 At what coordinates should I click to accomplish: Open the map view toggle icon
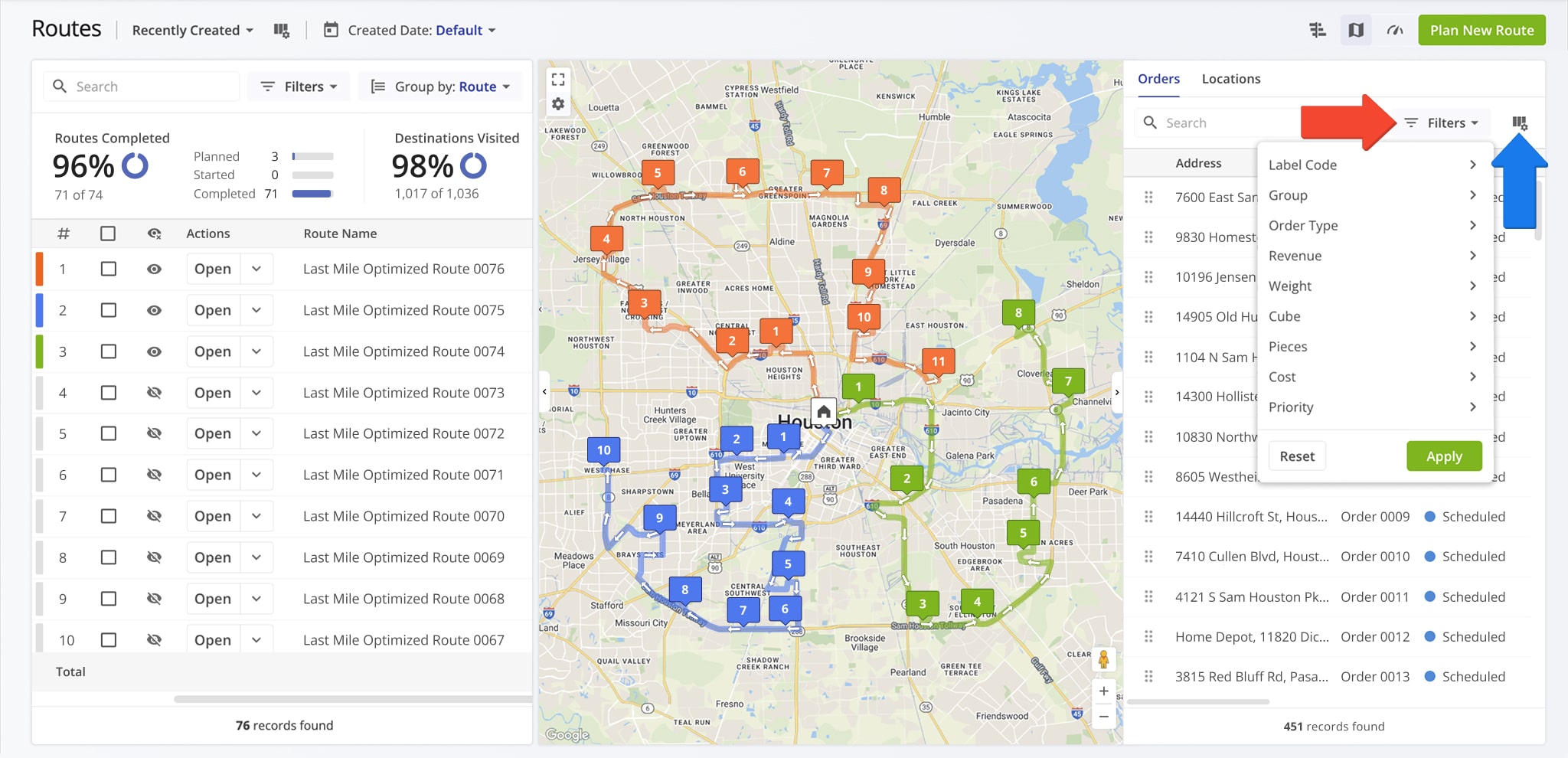[1355, 30]
